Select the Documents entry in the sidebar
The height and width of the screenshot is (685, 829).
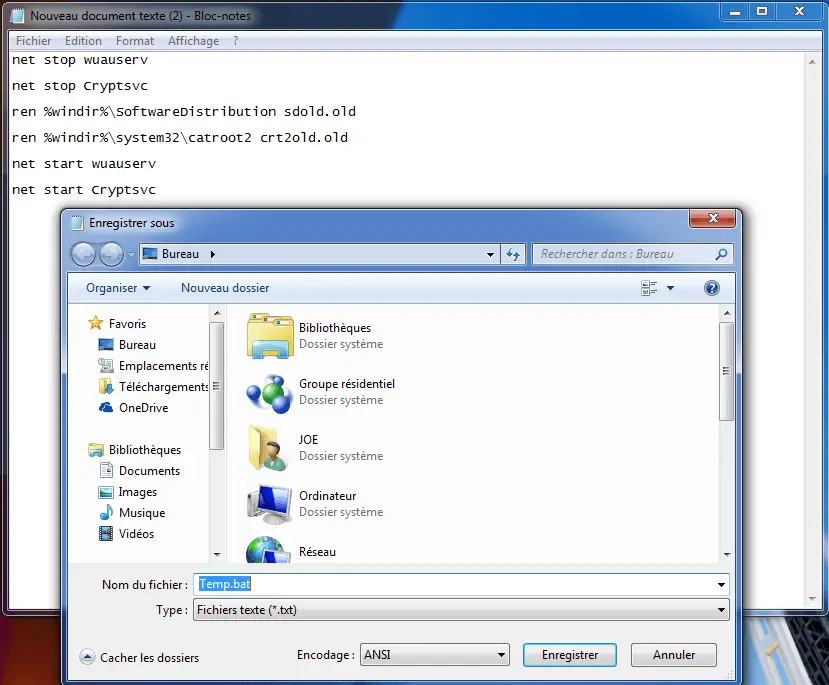coord(149,470)
